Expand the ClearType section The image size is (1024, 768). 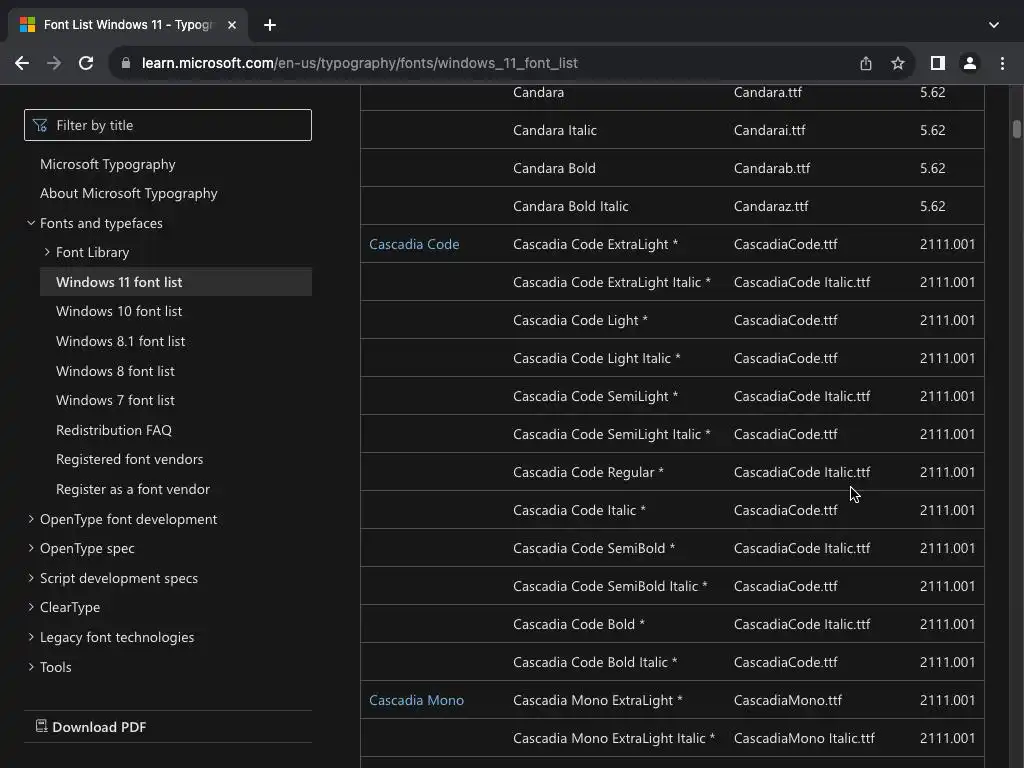(x=31, y=607)
